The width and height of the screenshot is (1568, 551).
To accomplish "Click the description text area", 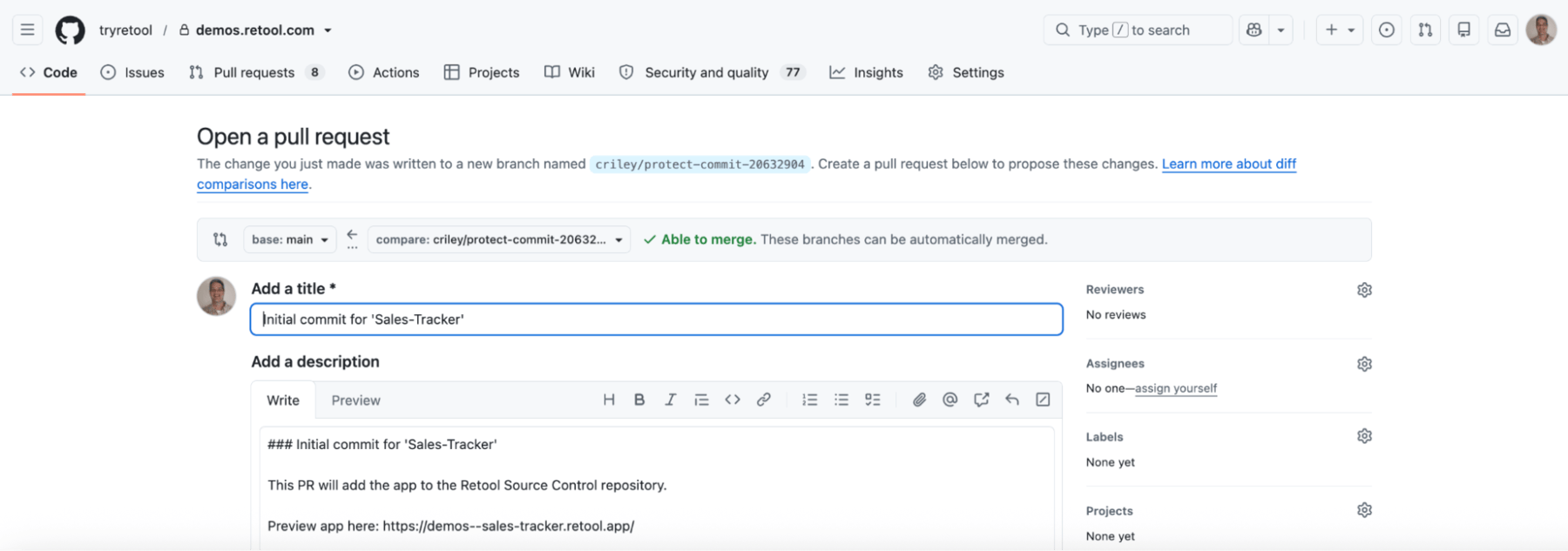I will pyautogui.click(x=656, y=488).
